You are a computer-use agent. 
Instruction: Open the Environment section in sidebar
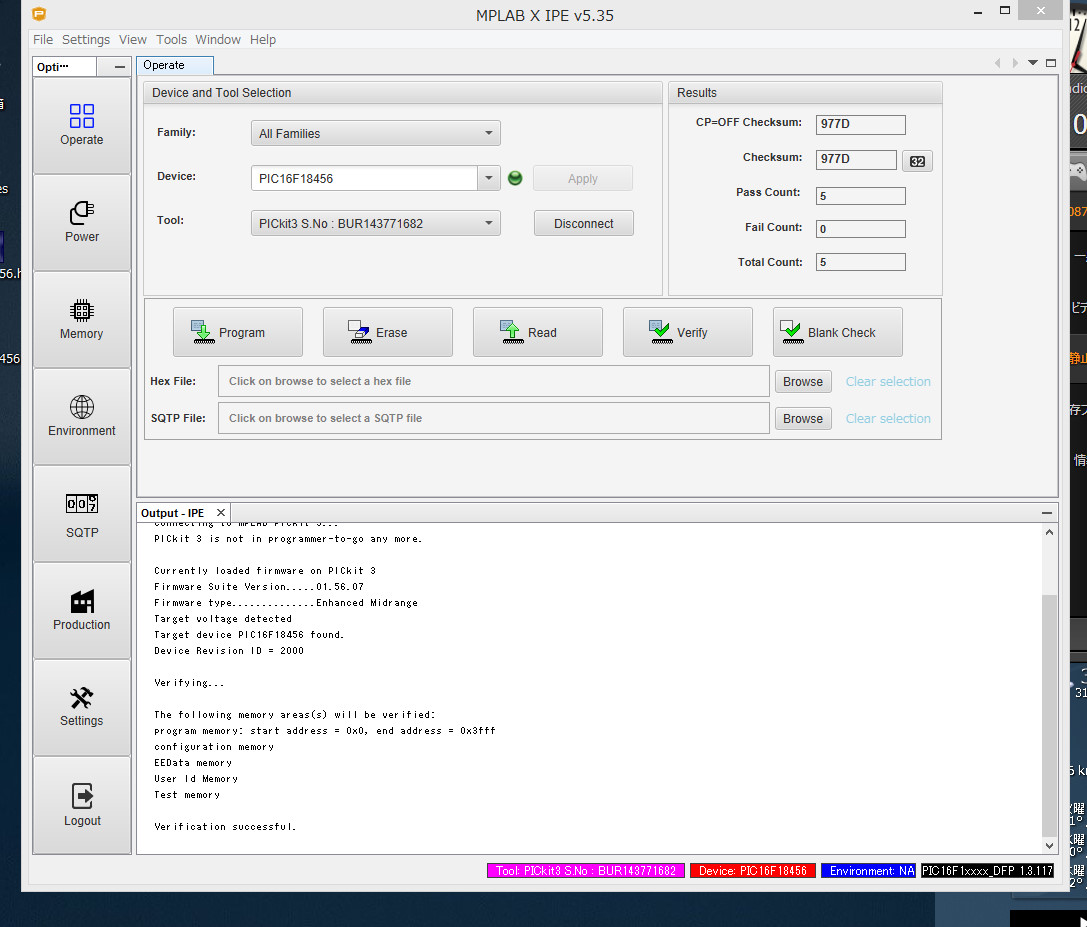click(x=82, y=417)
